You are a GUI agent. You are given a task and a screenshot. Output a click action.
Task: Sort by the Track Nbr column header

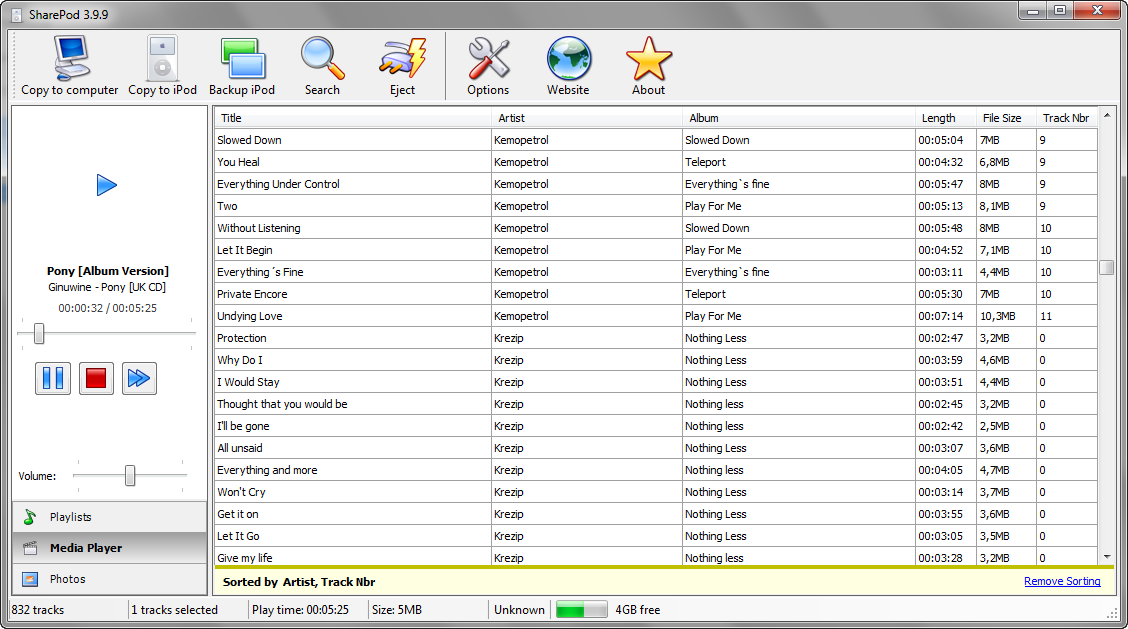(1067, 118)
